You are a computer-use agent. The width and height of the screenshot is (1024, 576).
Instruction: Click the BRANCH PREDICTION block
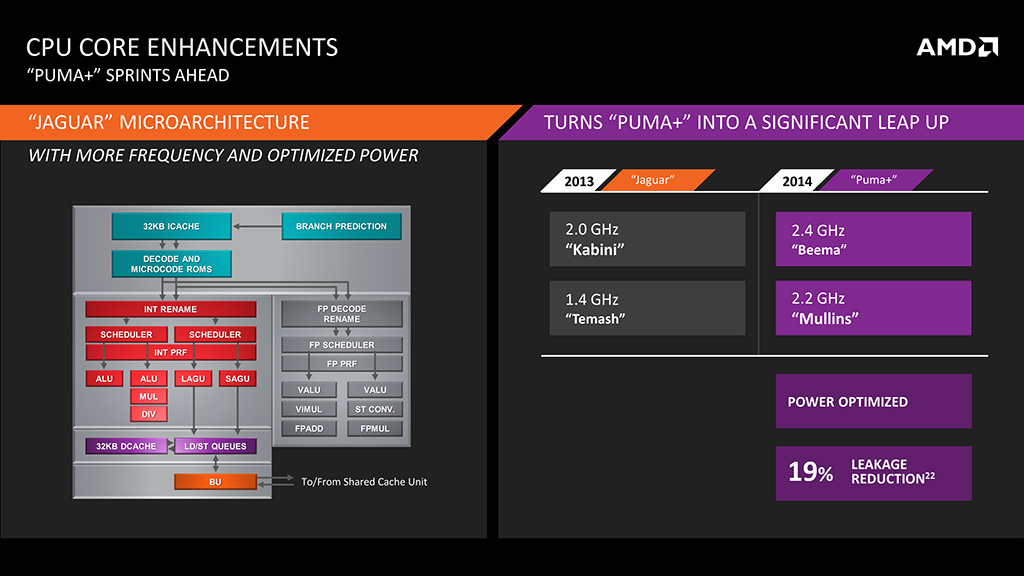(x=341, y=226)
